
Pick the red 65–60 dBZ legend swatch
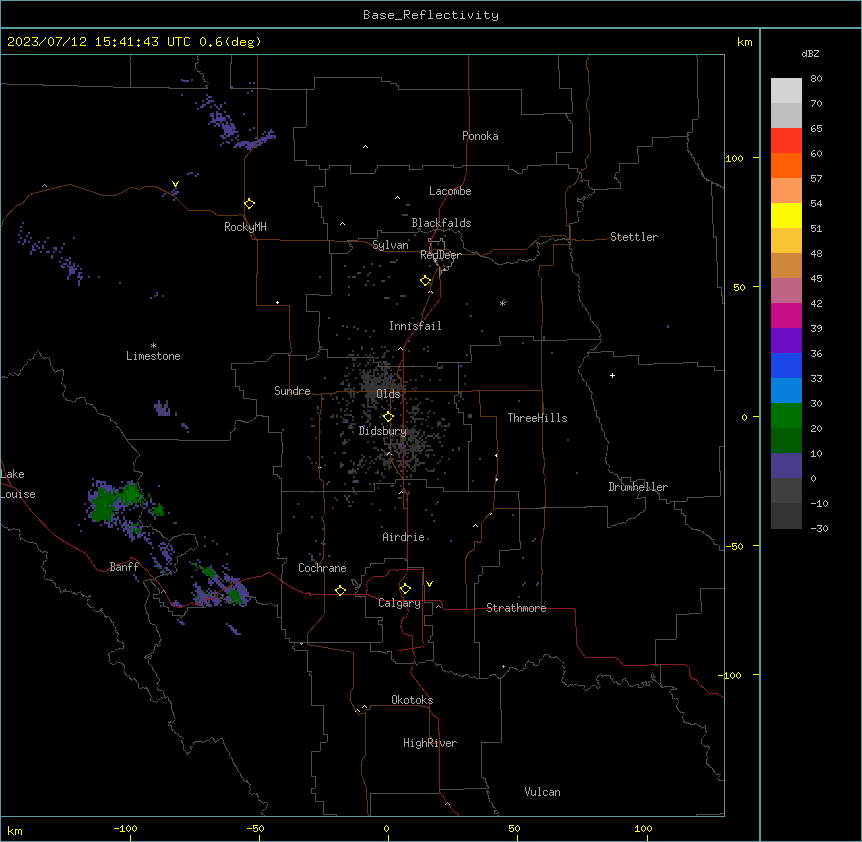point(786,141)
